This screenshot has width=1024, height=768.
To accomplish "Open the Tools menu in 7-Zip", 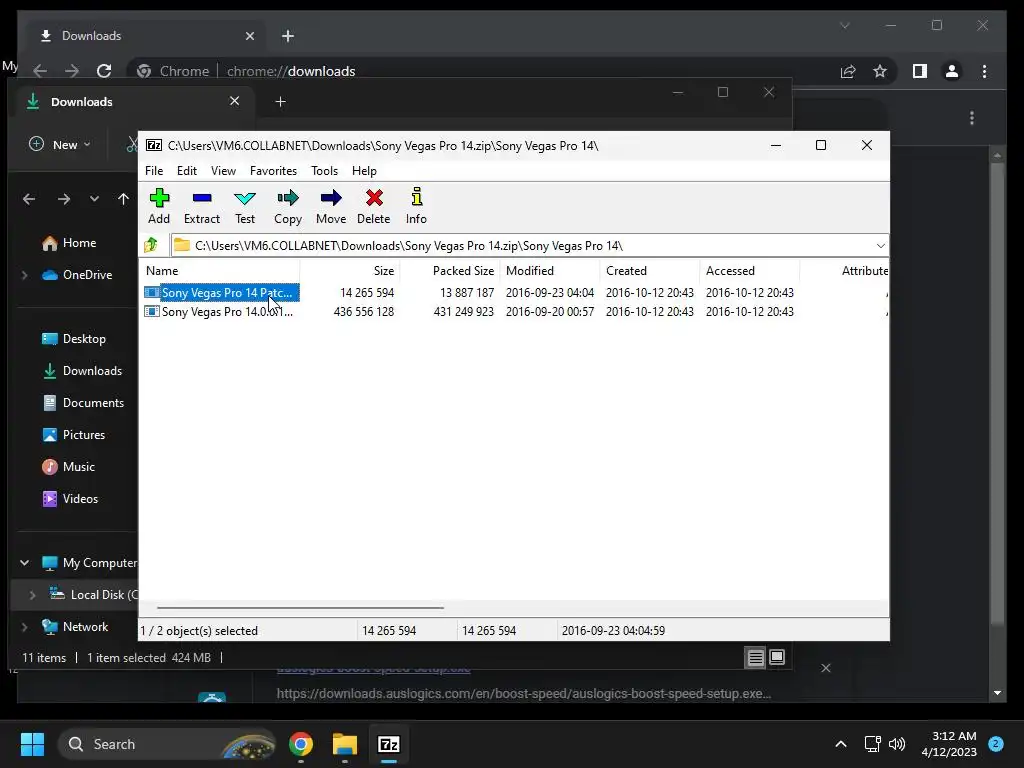I will click(324, 170).
